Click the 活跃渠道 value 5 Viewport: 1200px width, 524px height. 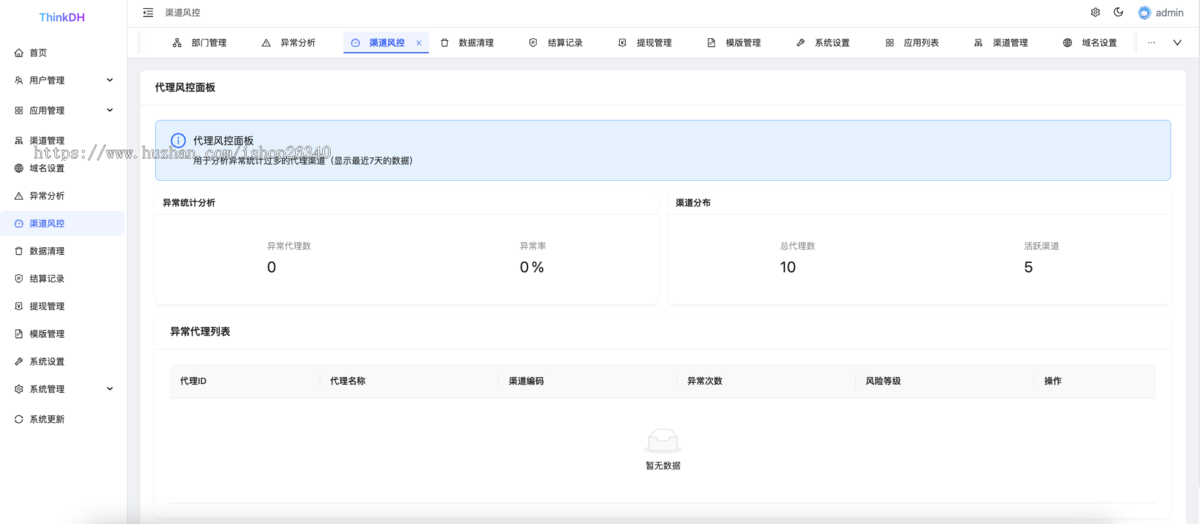click(1028, 267)
